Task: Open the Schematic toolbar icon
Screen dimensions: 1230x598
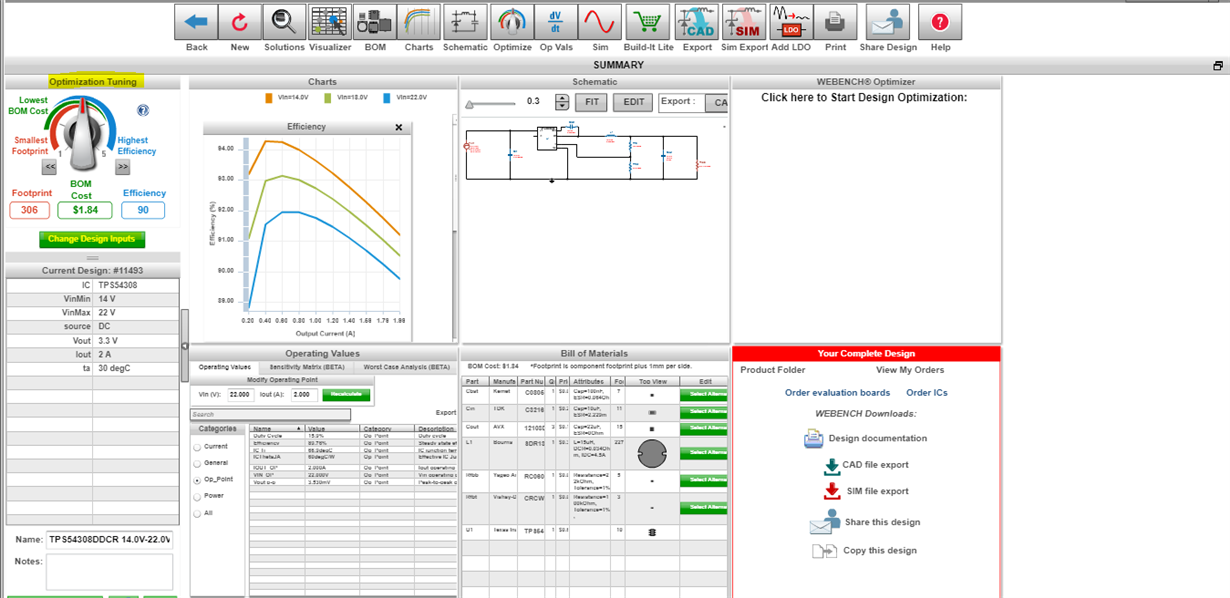Action: pos(465,22)
